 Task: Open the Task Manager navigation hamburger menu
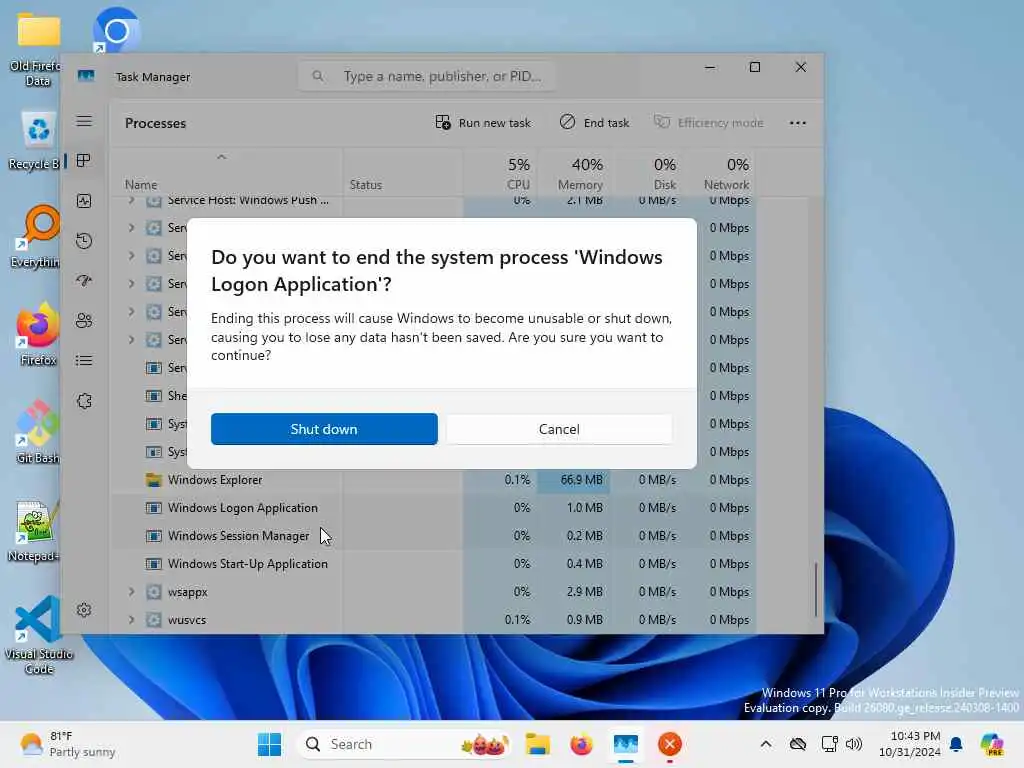[x=84, y=121]
